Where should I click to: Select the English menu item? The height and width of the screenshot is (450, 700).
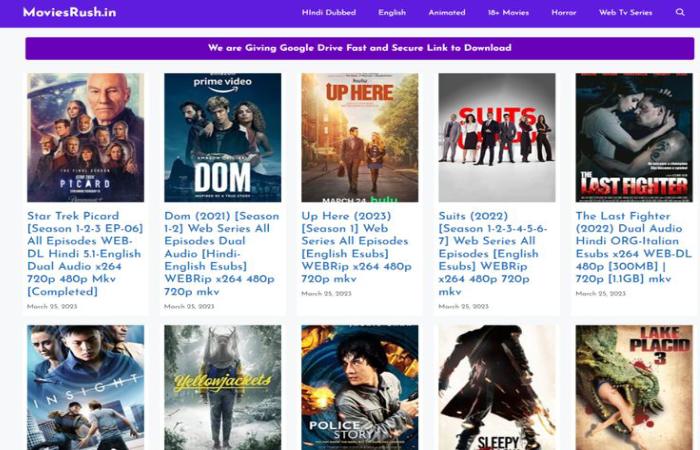point(392,13)
